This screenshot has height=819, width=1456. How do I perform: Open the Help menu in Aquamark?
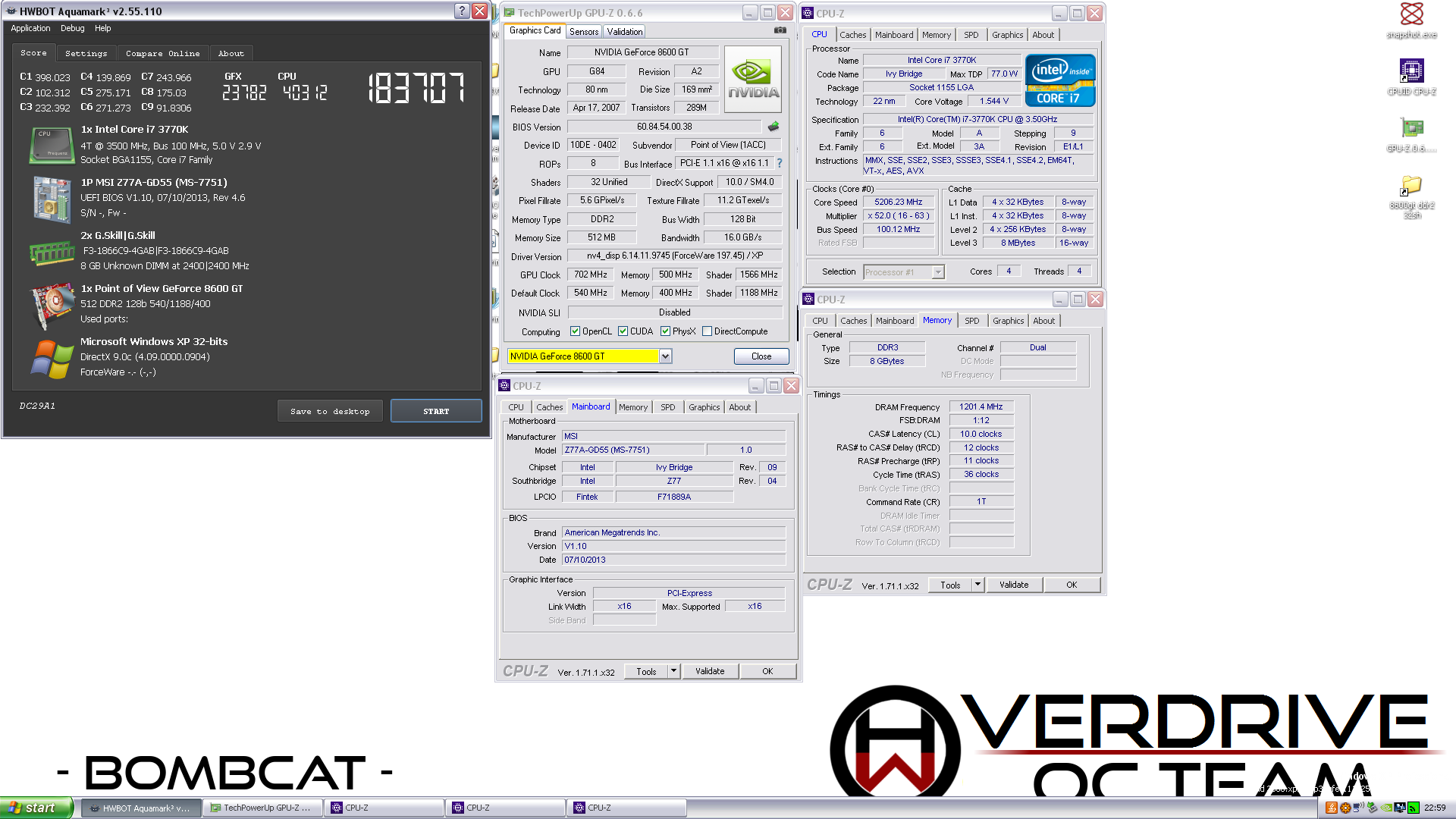[103, 28]
